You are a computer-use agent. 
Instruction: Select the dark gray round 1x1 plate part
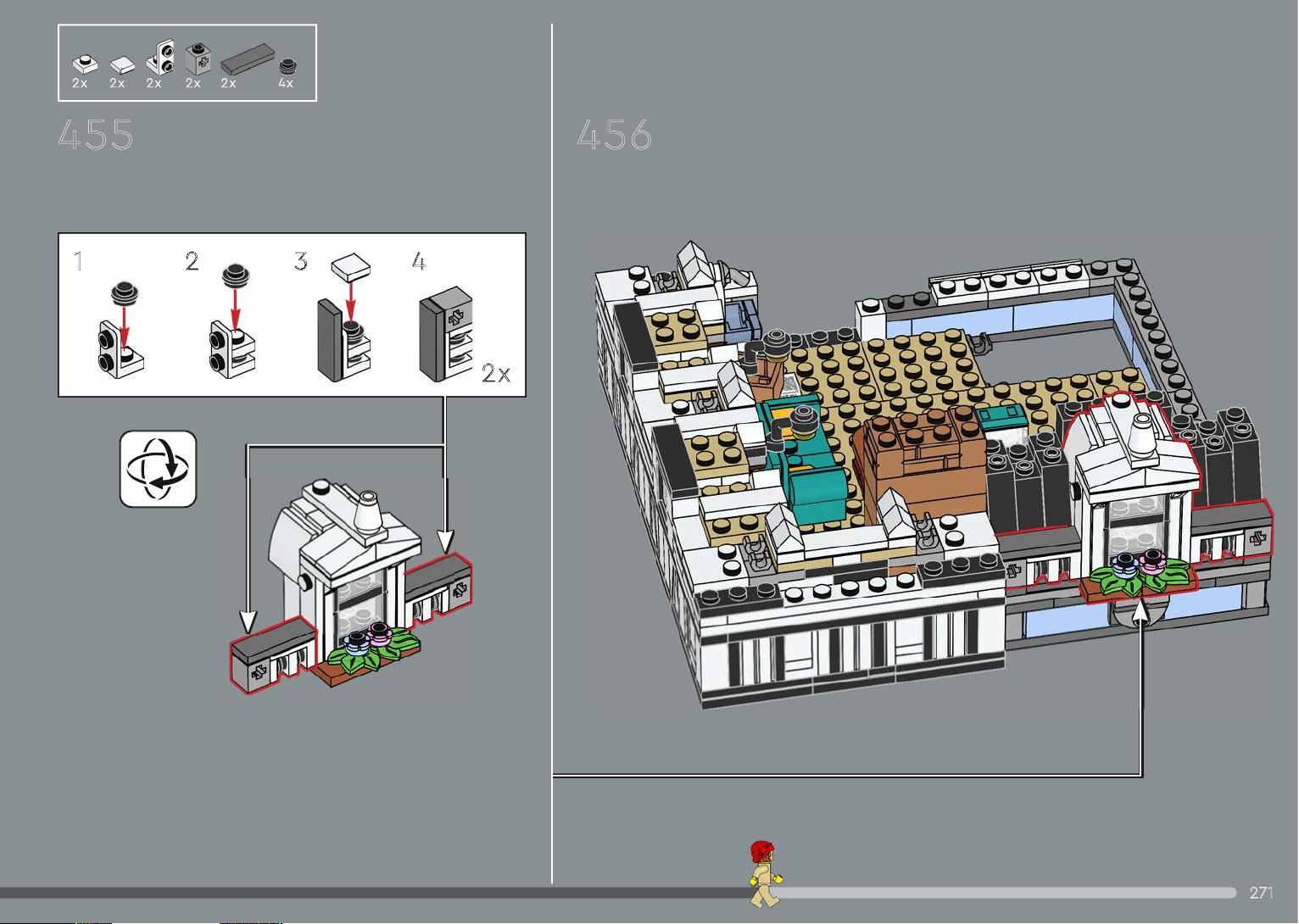(x=289, y=65)
